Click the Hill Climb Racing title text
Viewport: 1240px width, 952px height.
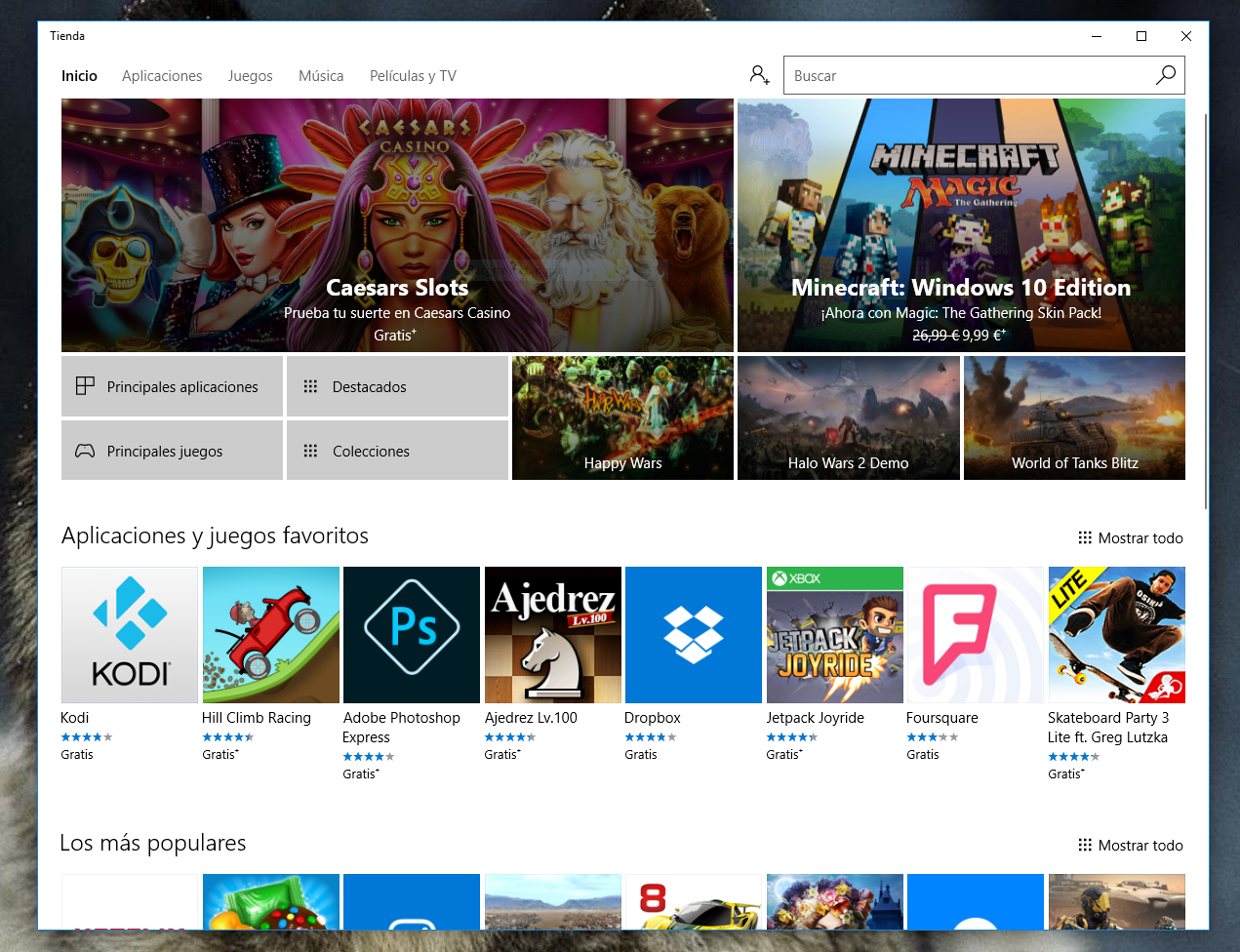click(257, 718)
